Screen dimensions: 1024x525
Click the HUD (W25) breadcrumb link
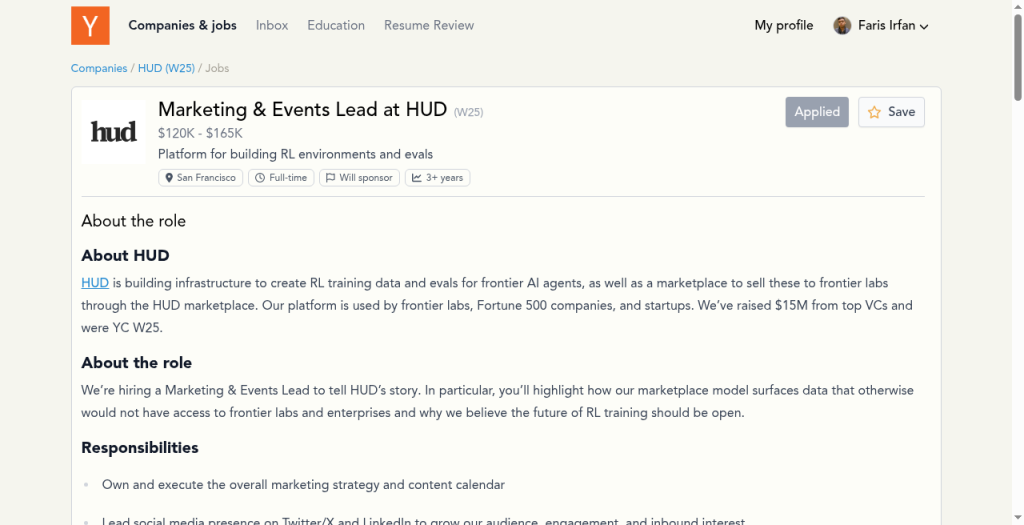(x=166, y=68)
